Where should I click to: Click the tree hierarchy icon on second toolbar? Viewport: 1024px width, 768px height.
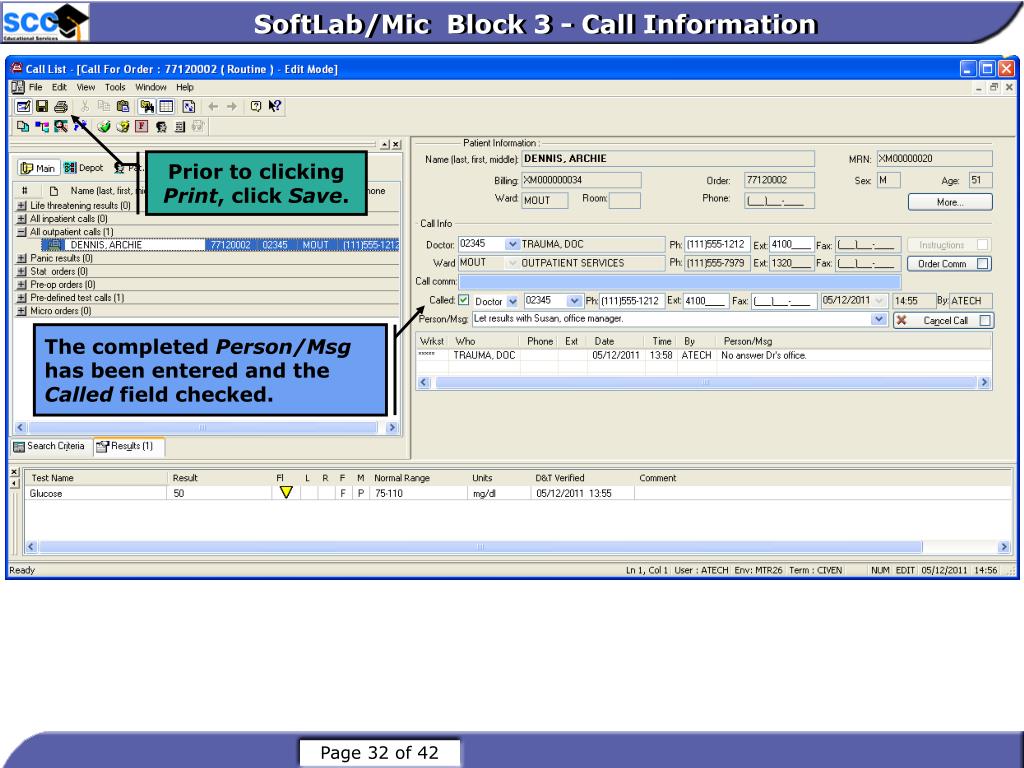click(42, 126)
